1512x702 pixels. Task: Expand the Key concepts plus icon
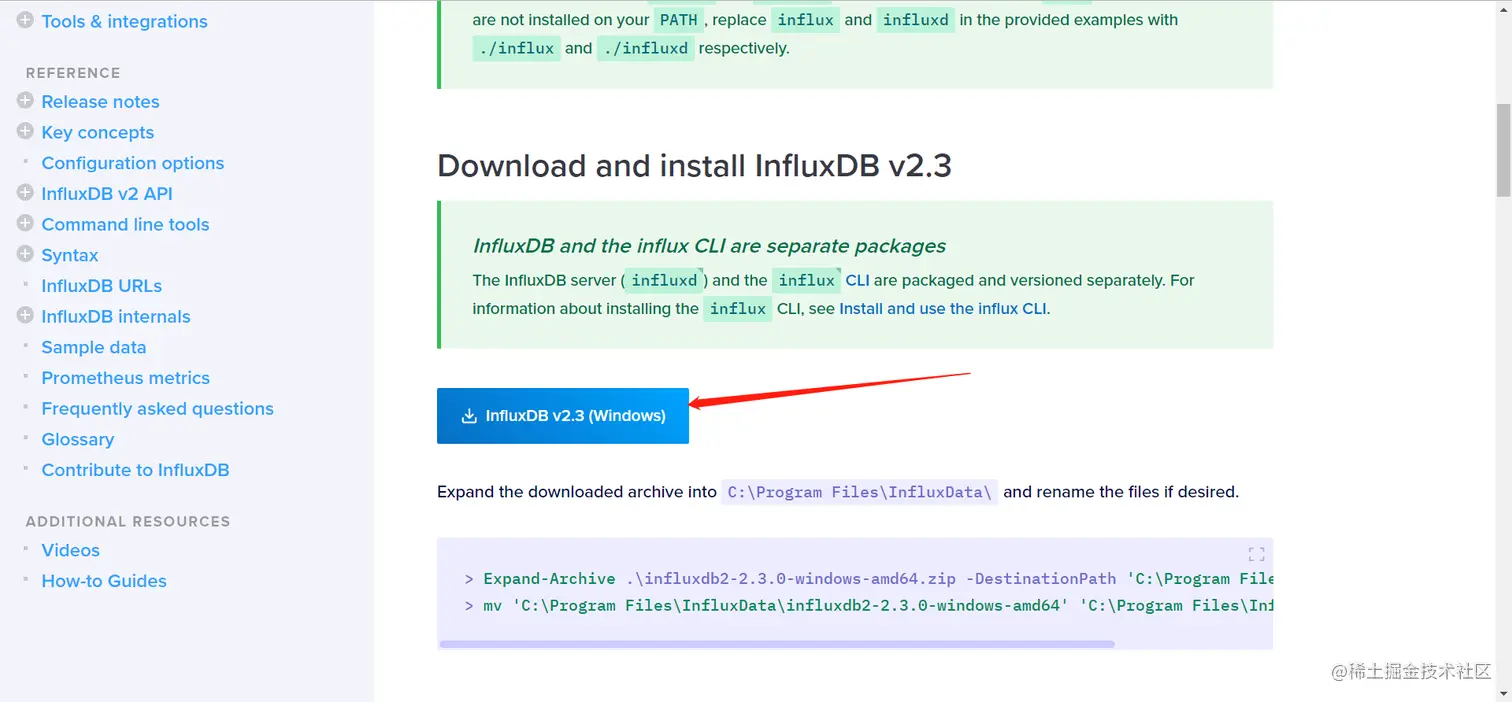(x=25, y=132)
